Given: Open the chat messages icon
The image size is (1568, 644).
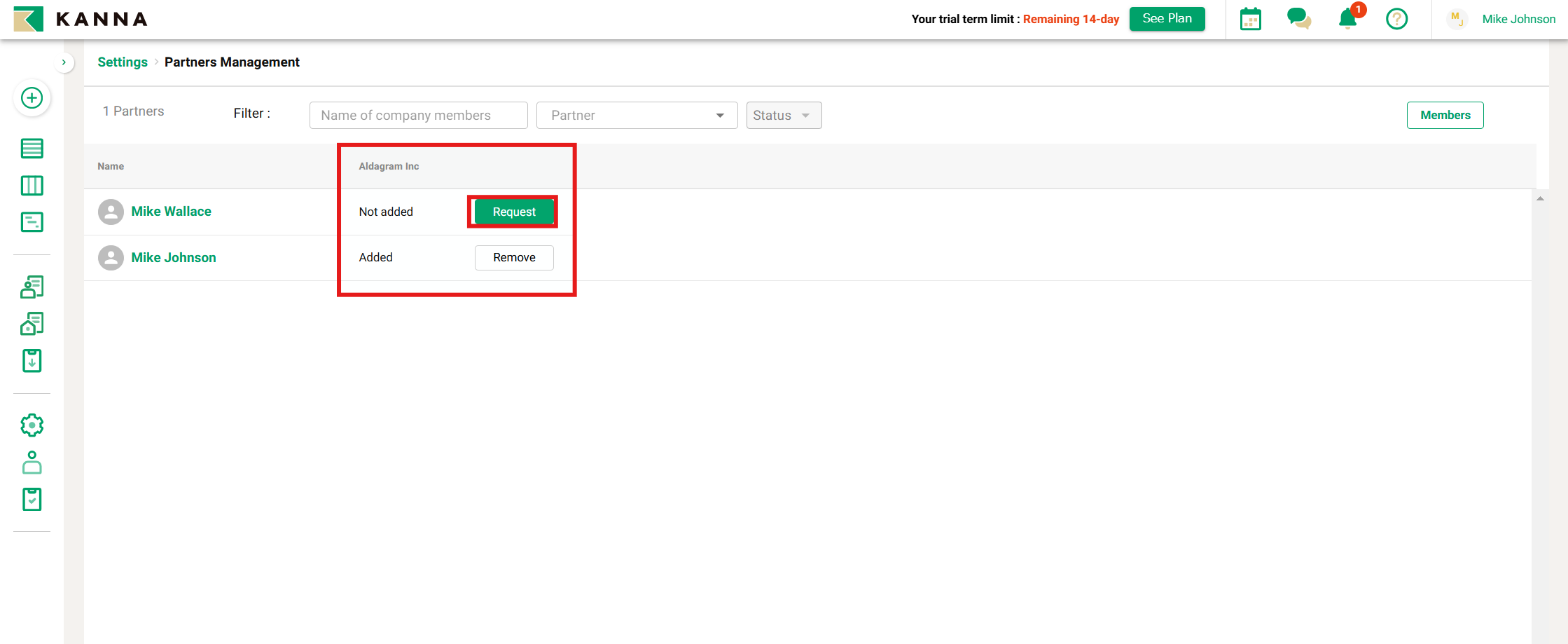Looking at the screenshot, I should 1298,19.
